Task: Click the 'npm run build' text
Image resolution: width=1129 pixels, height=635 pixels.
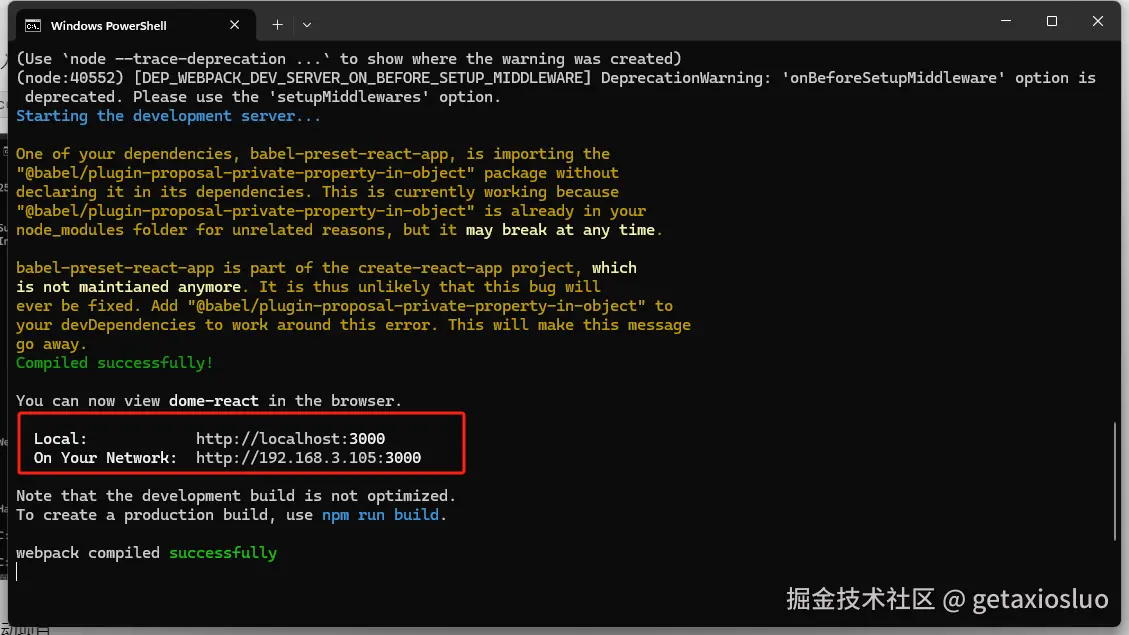Action: click(x=380, y=515)
